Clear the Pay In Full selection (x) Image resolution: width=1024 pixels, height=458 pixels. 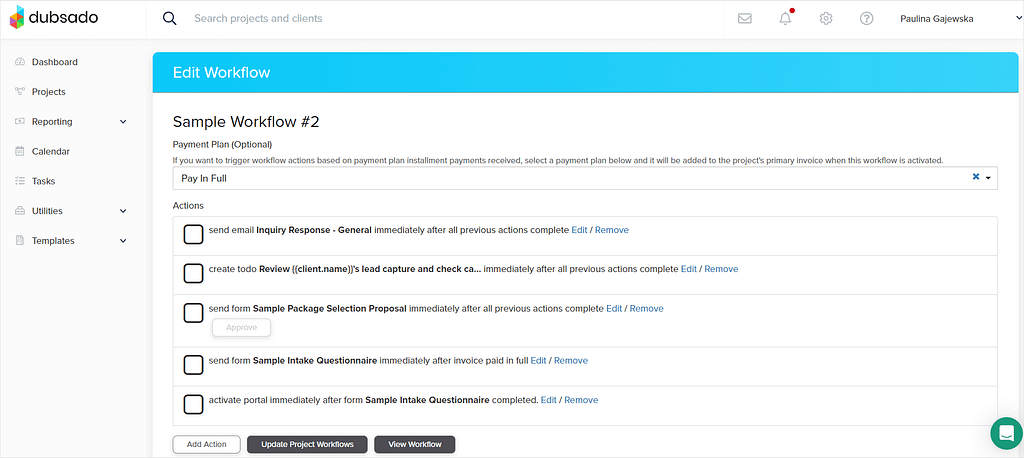coord(976,177)
